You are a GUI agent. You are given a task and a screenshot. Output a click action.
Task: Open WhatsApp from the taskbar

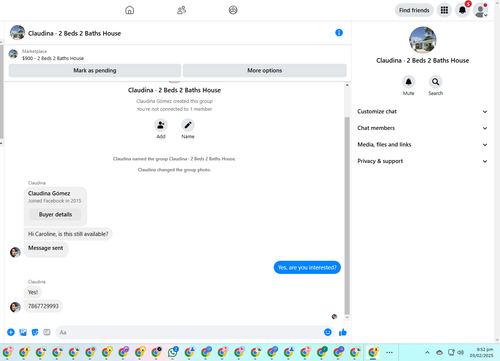click(x=173, y=352)
